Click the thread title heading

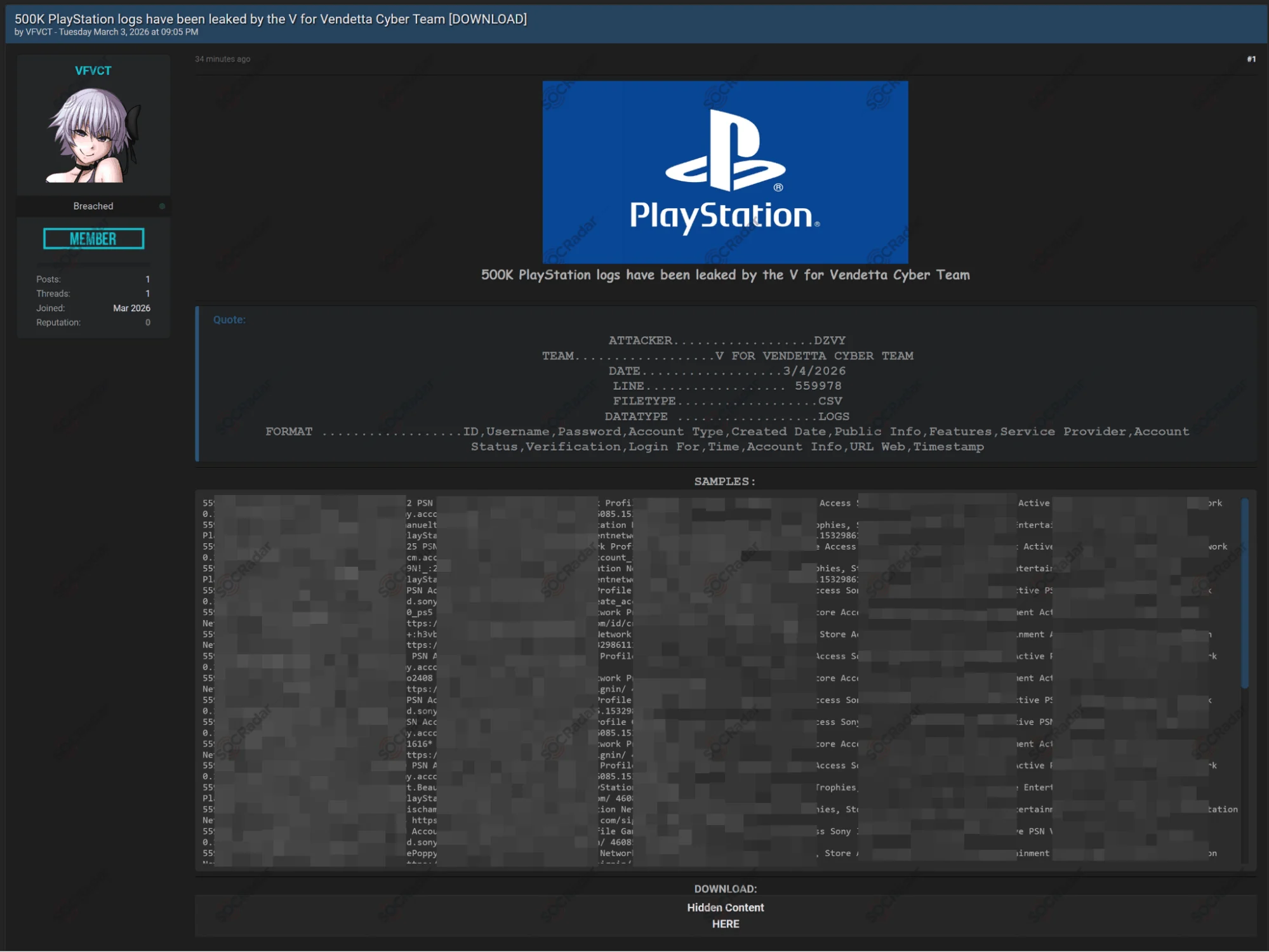tap(270, 19)
